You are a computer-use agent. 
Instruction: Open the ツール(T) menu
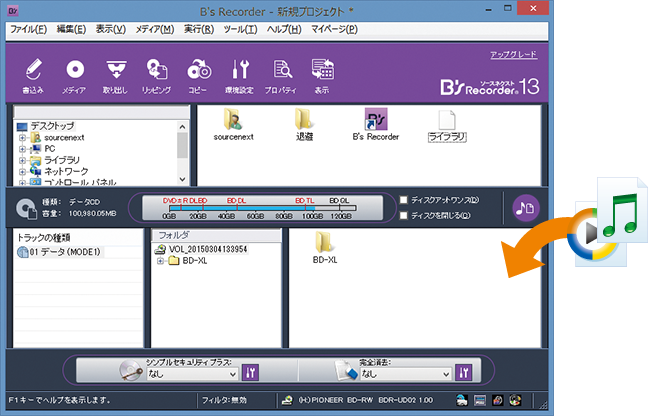point(240,29)
